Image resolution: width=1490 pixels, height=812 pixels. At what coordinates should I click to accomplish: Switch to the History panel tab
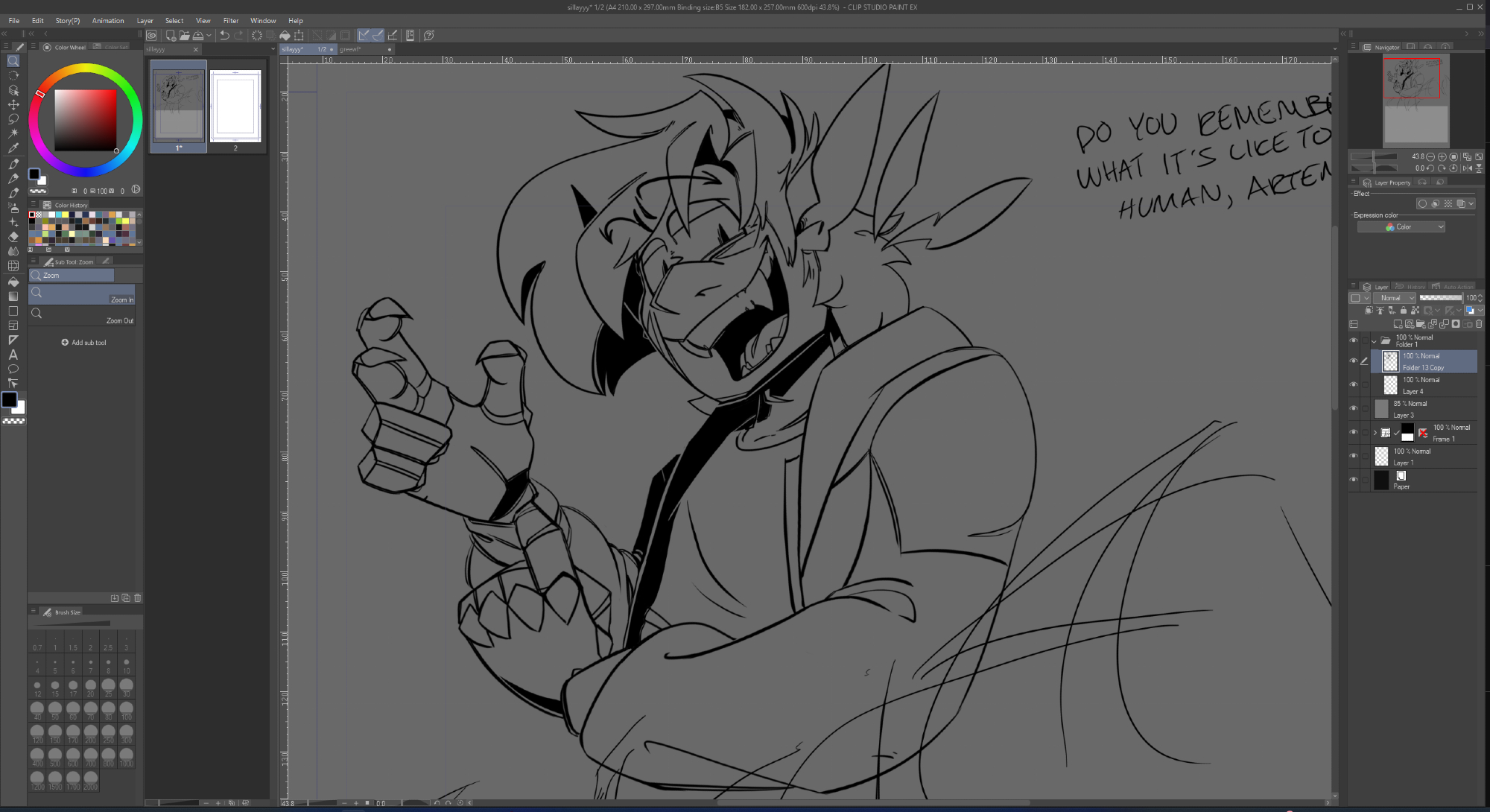[1411, 287]
